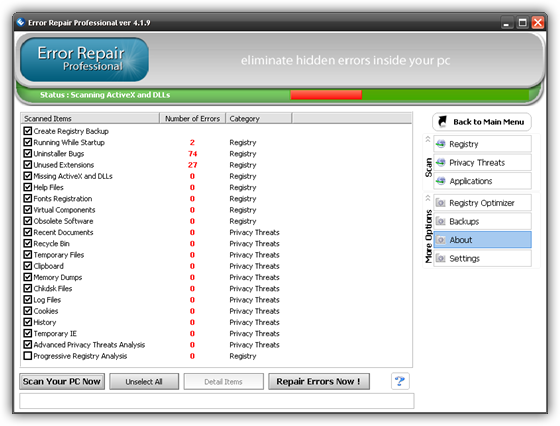Uncheck Create Registry Backup checkbox
This screenshot has width=560, height=426.
click(x=28, y=131)
